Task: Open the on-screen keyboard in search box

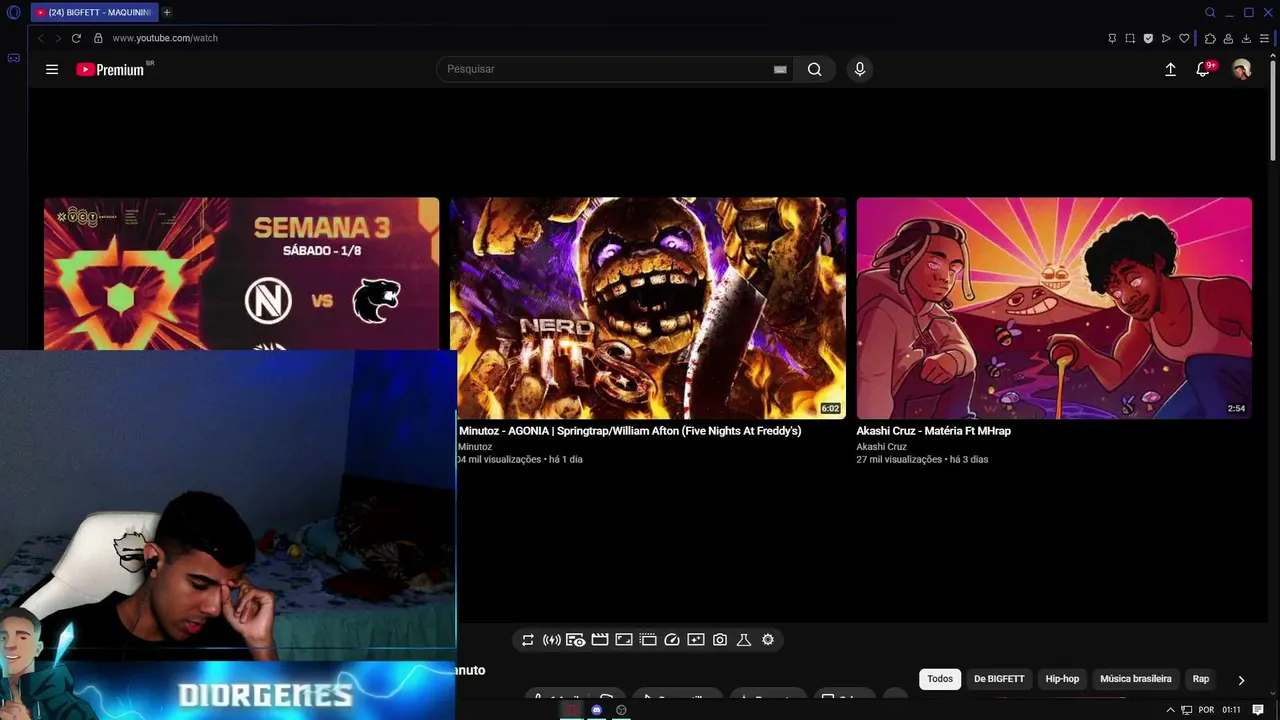Action: click(x=780, y=69)
